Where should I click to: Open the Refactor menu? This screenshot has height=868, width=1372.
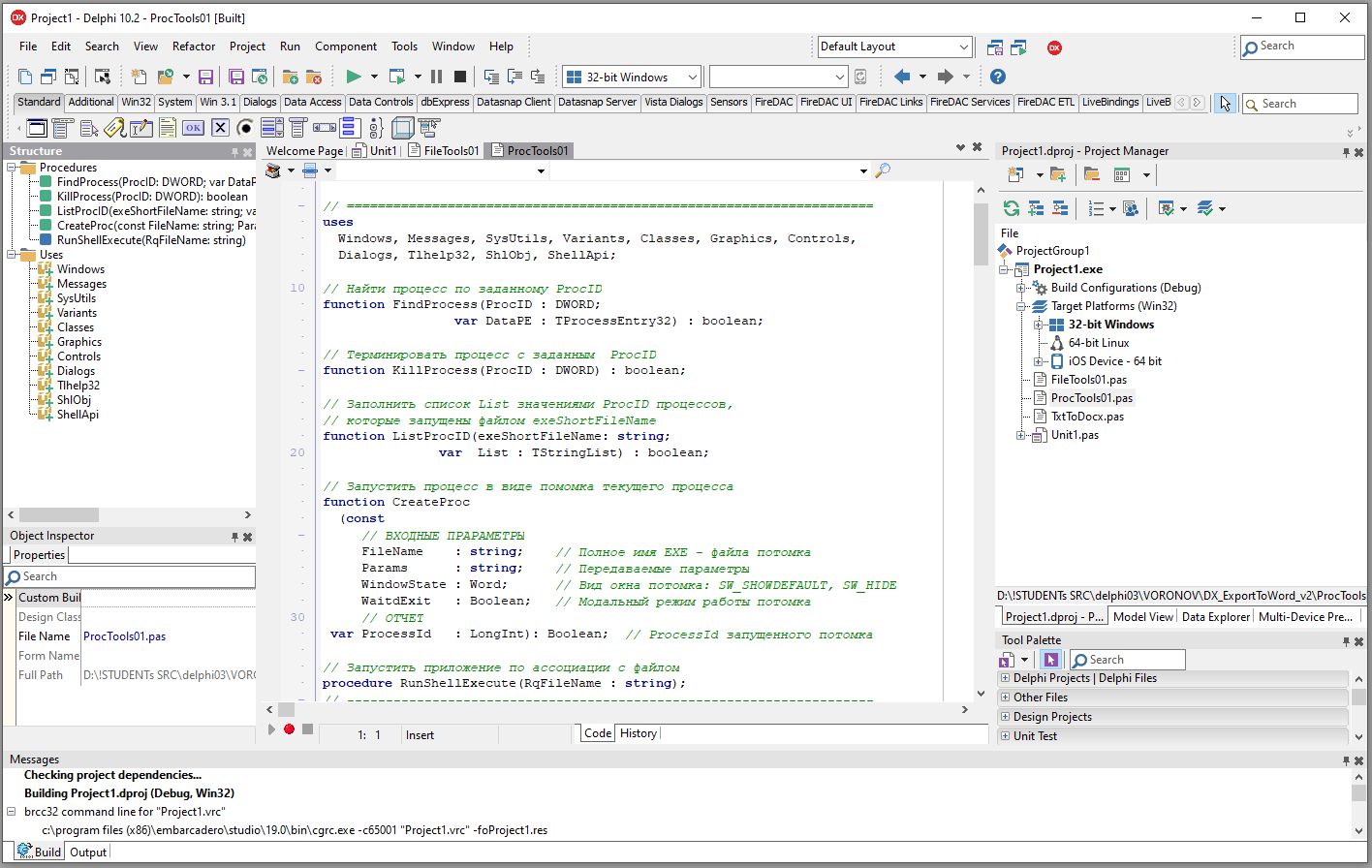pyautogui.click(x=194, y=46)
